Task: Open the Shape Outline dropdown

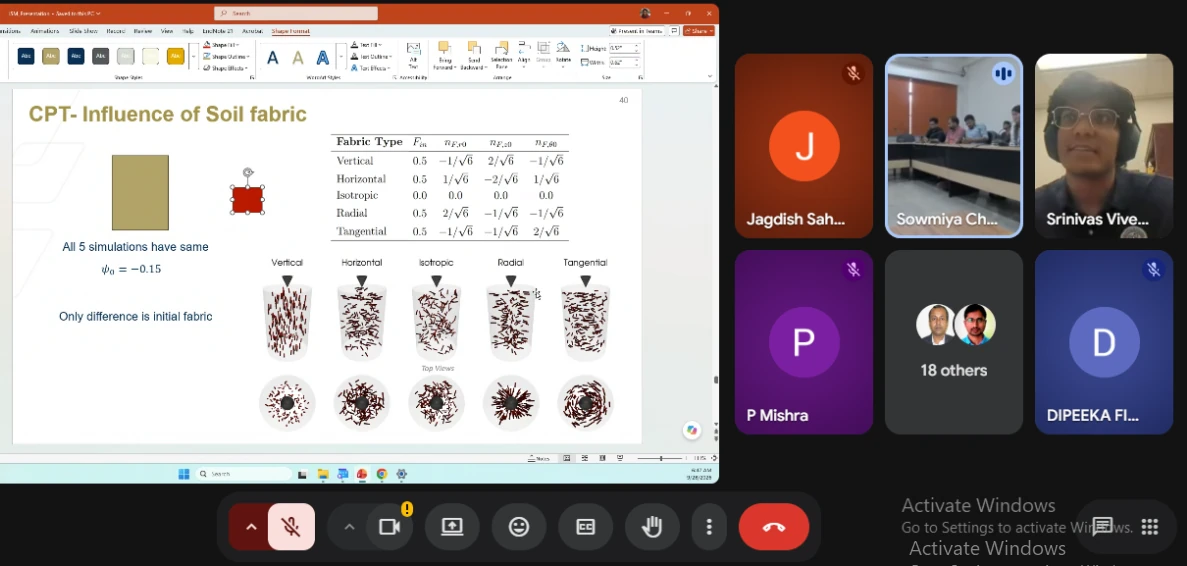Action: tap(227, 57)
